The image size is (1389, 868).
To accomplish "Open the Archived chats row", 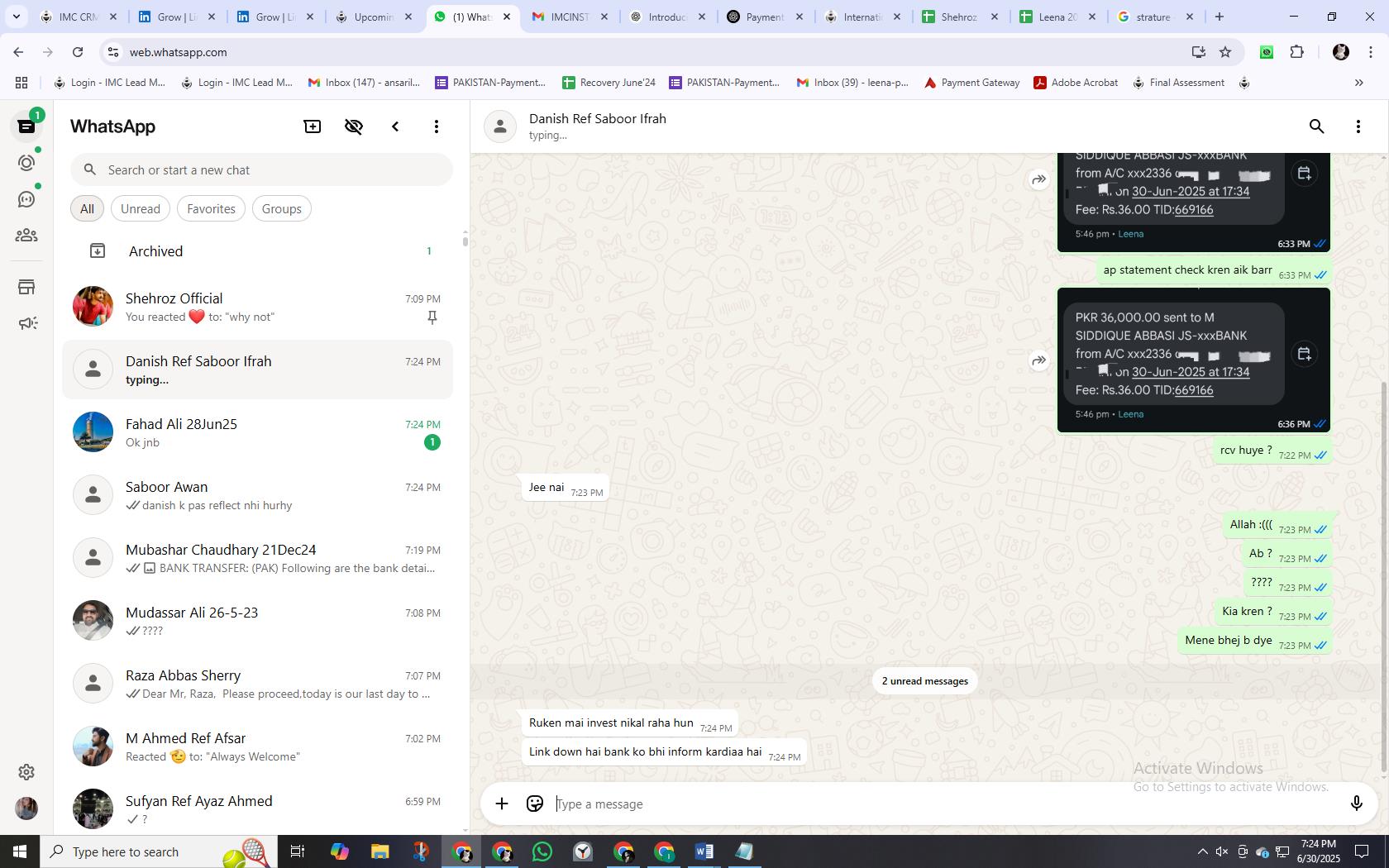I will click(x=258, y=251).
